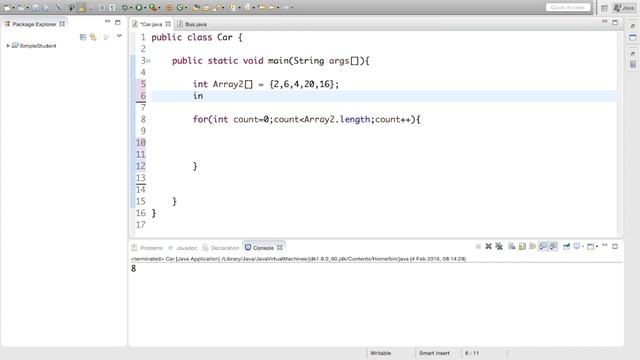Click the Display Selected Console icon
Screen dimensions: 640x360
click(x=577, y=247)
